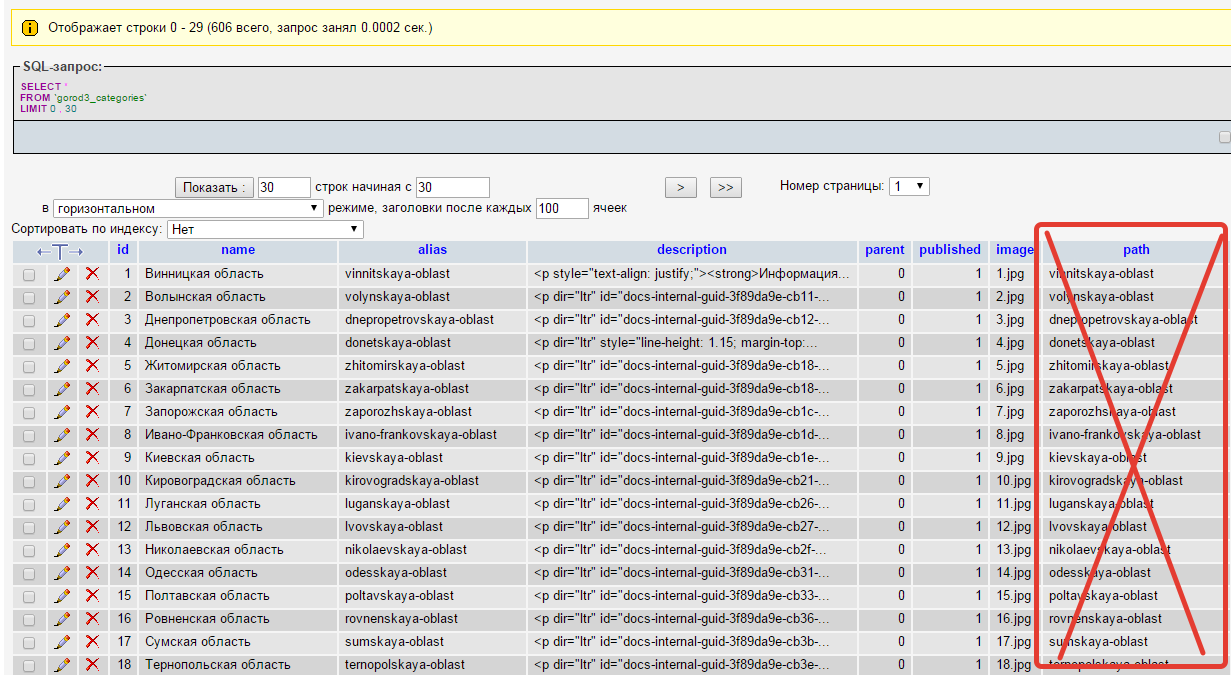Delete the Волынская область row
This screenshot has width=1231, height=675.
(93, 297)
